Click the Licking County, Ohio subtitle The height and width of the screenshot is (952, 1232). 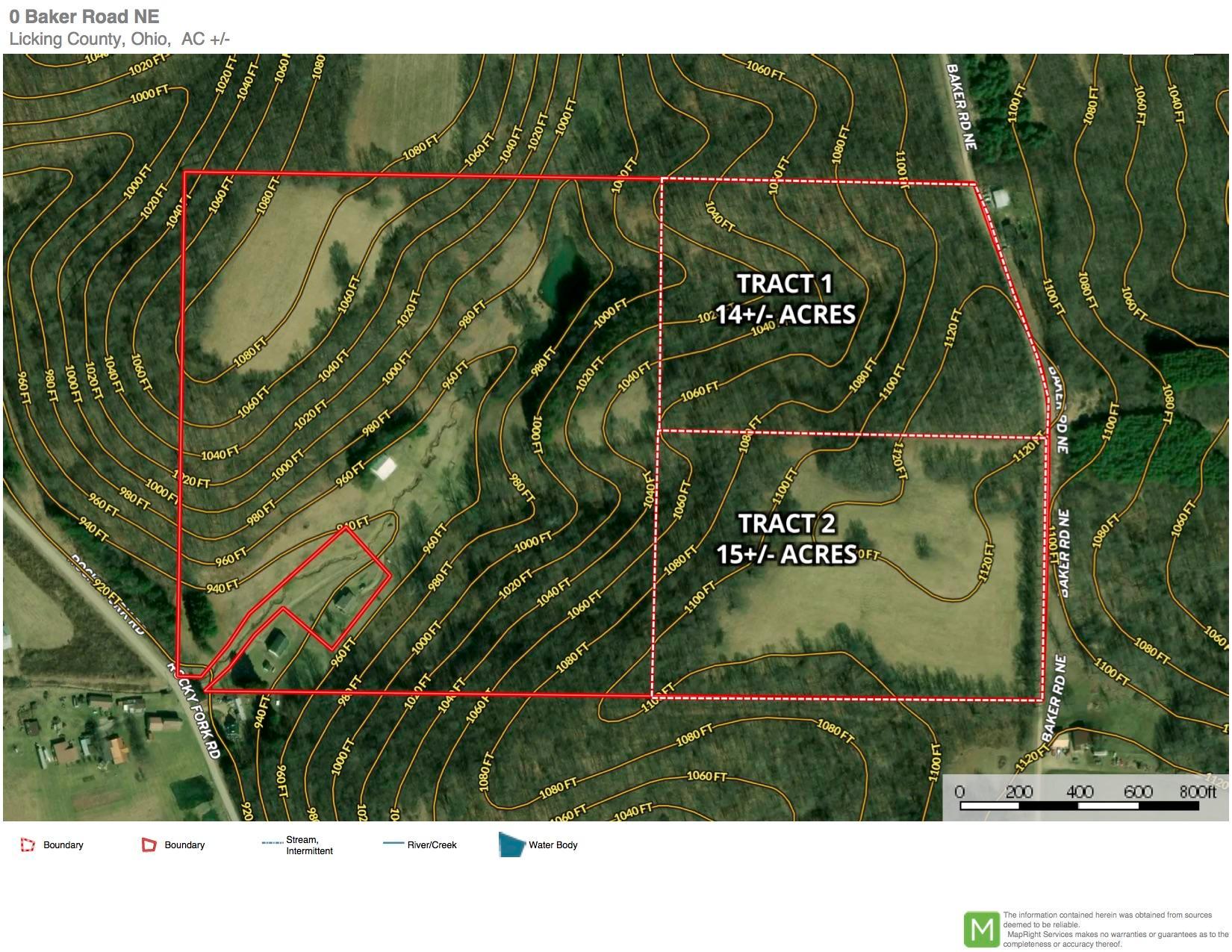(119, 39)
